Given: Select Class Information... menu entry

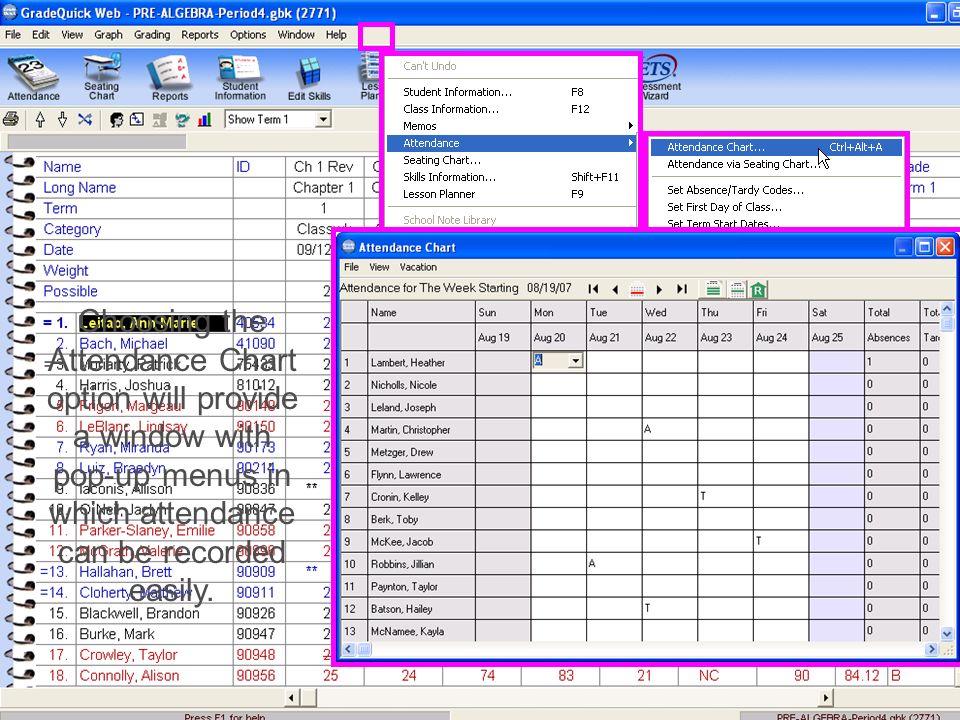Looking at the screenshot, I should coord(512,109).
